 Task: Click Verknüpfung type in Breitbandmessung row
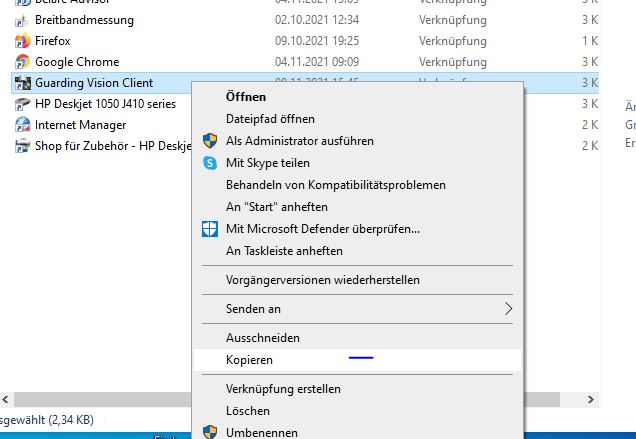pos(453,20)
